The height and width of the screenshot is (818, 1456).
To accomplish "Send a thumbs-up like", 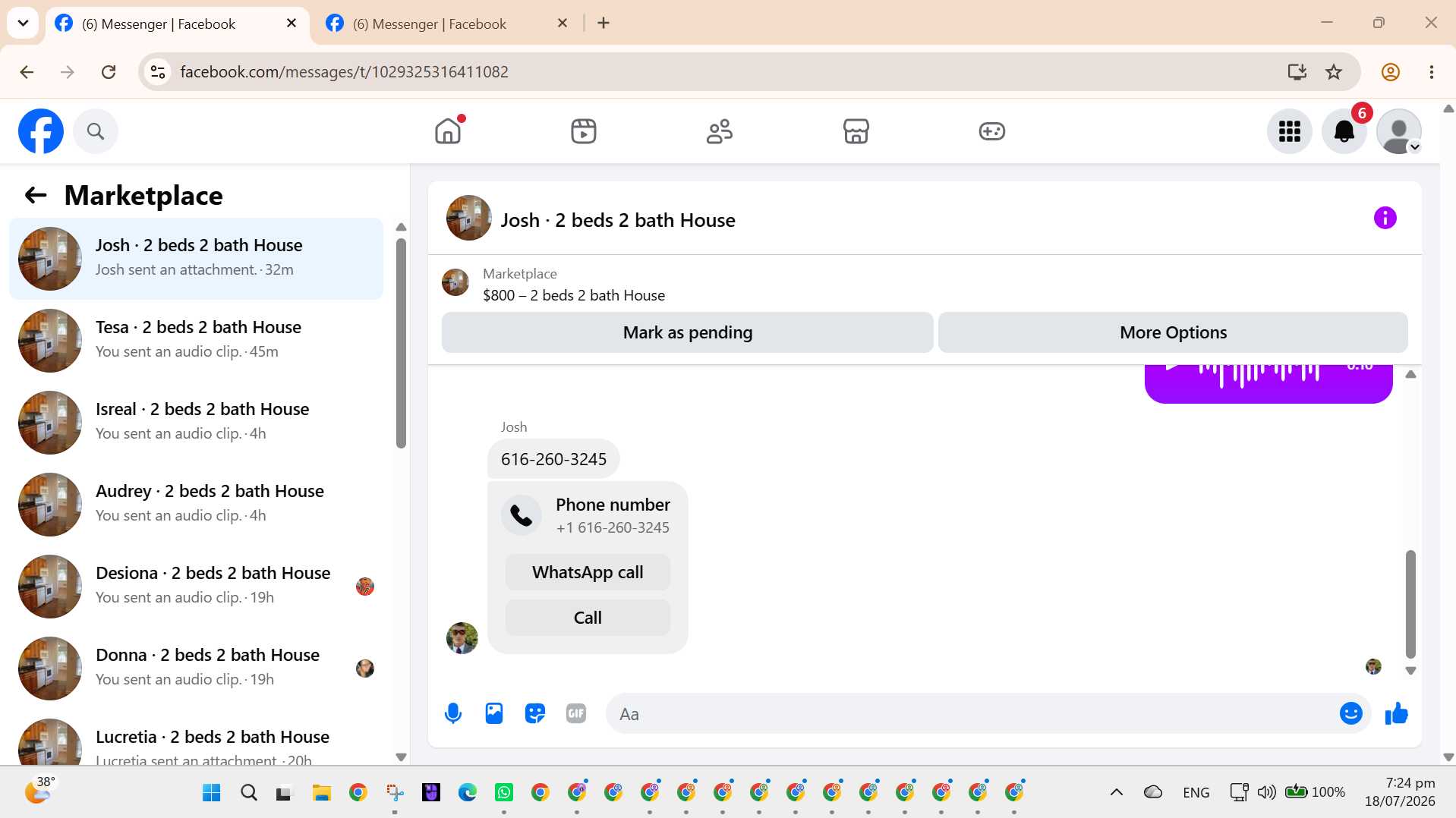I will (x=1397, y=713).
